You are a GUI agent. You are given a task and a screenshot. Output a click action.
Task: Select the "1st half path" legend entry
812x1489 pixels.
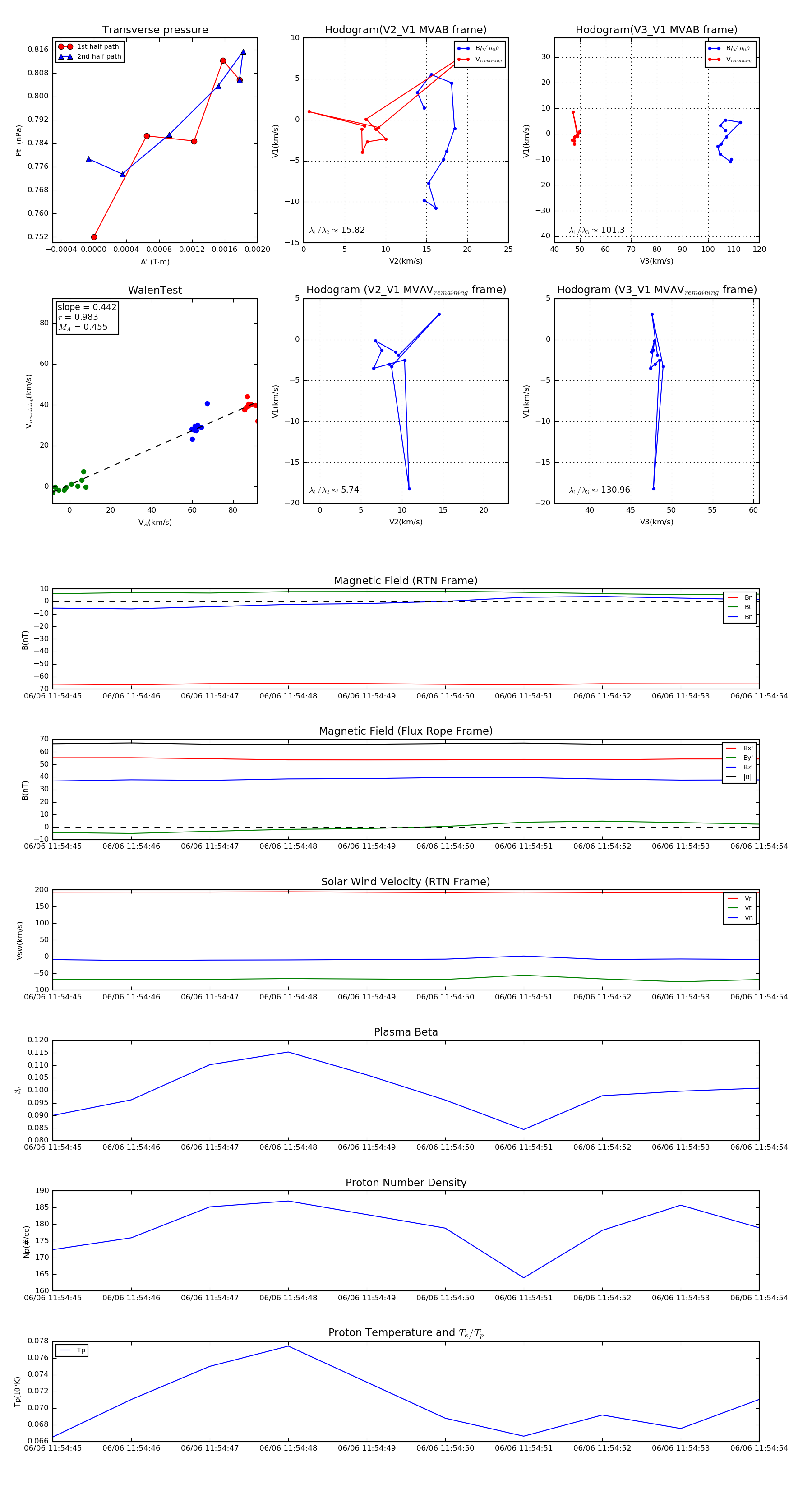click(89, 46)
